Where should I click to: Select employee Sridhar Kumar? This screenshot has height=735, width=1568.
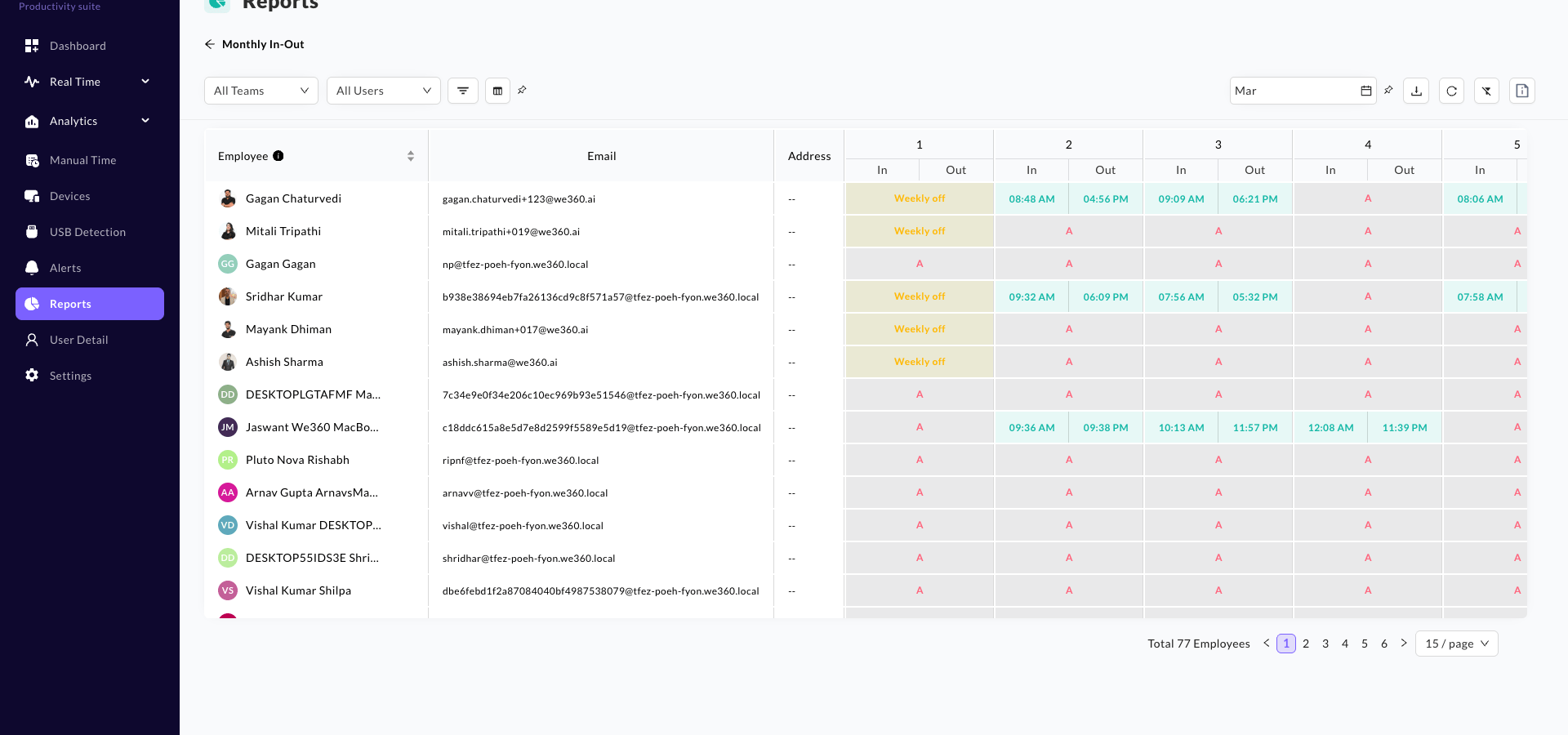pyautogui.click(x=284, y=296)
